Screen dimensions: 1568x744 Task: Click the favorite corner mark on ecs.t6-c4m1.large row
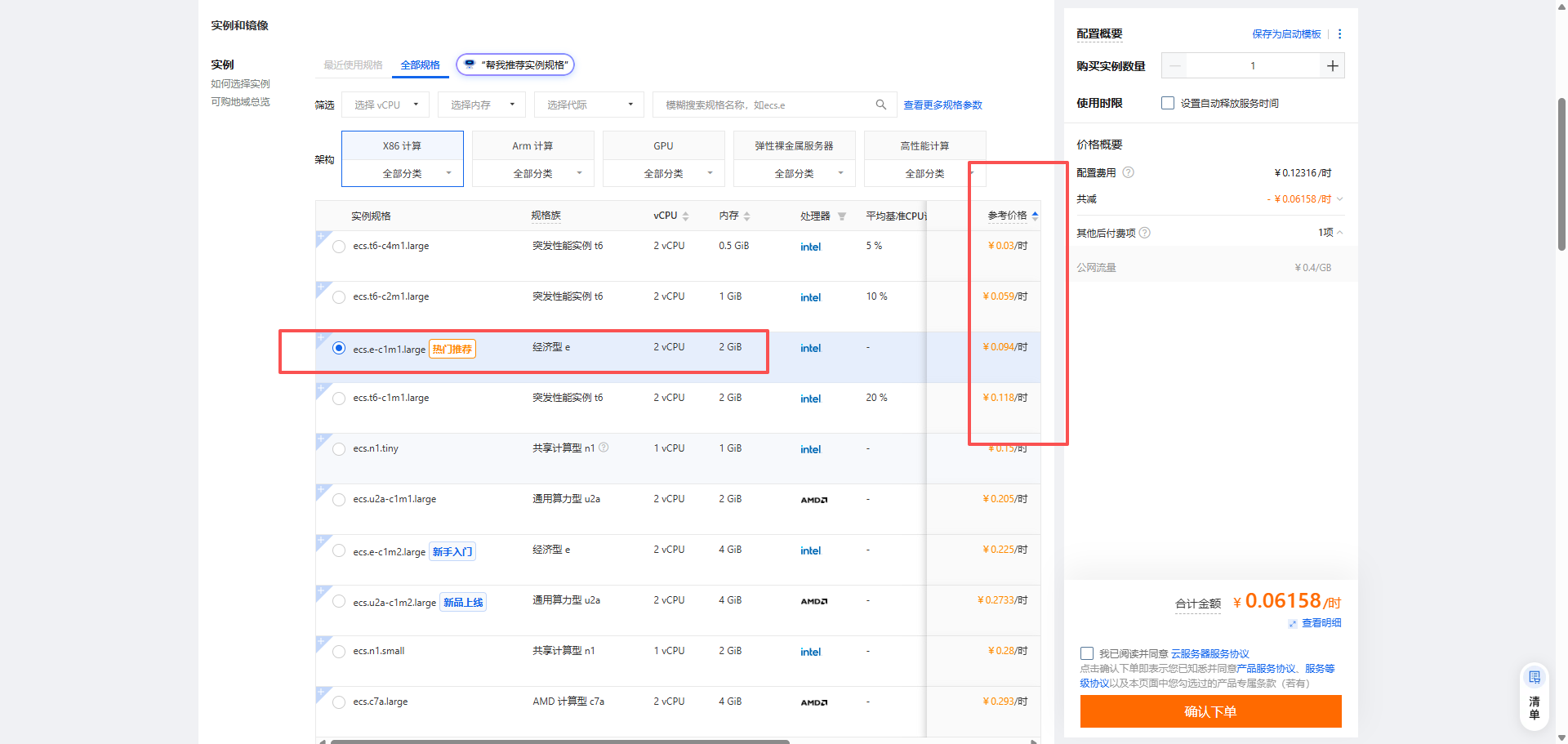pos(322,238)
